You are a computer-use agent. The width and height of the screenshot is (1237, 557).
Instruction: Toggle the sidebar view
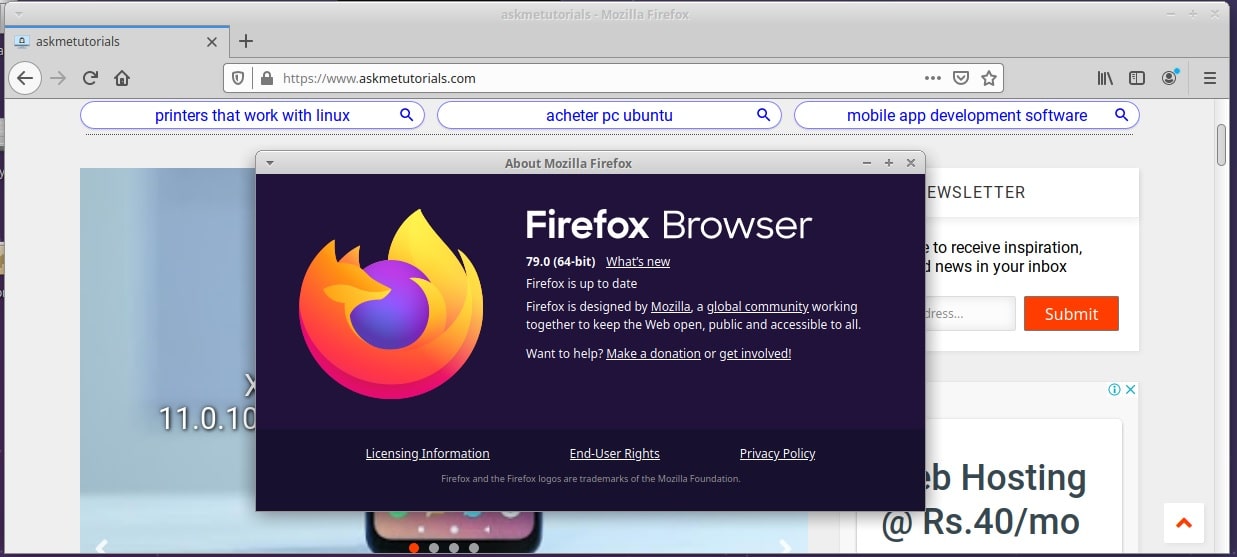click(x=1136, y=77)
